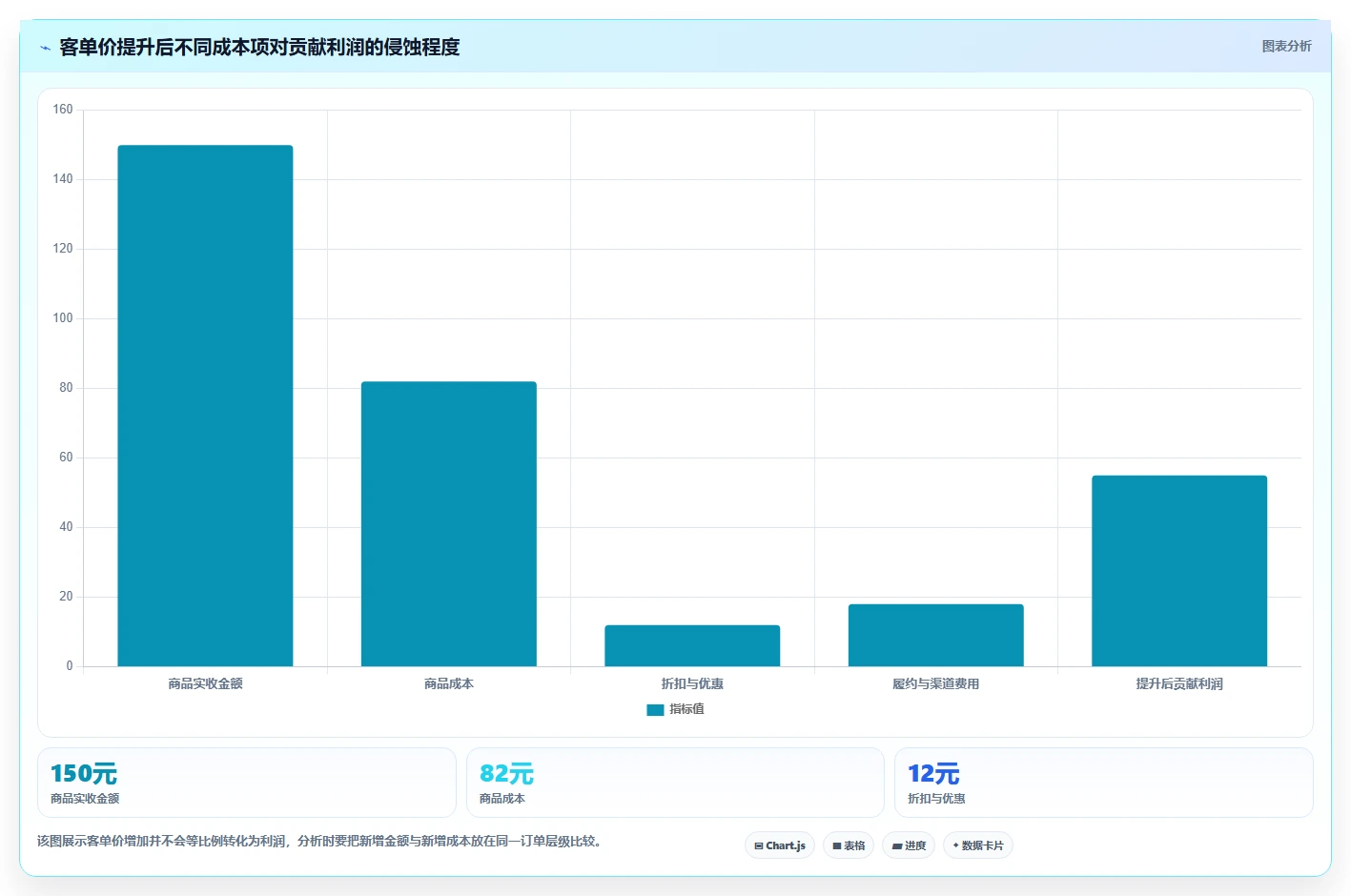Image resolution: width=1351 pixels, height=896 pixels.
Task: Click the 商品实收金额 bar in chart
Action: pos(205,405)
